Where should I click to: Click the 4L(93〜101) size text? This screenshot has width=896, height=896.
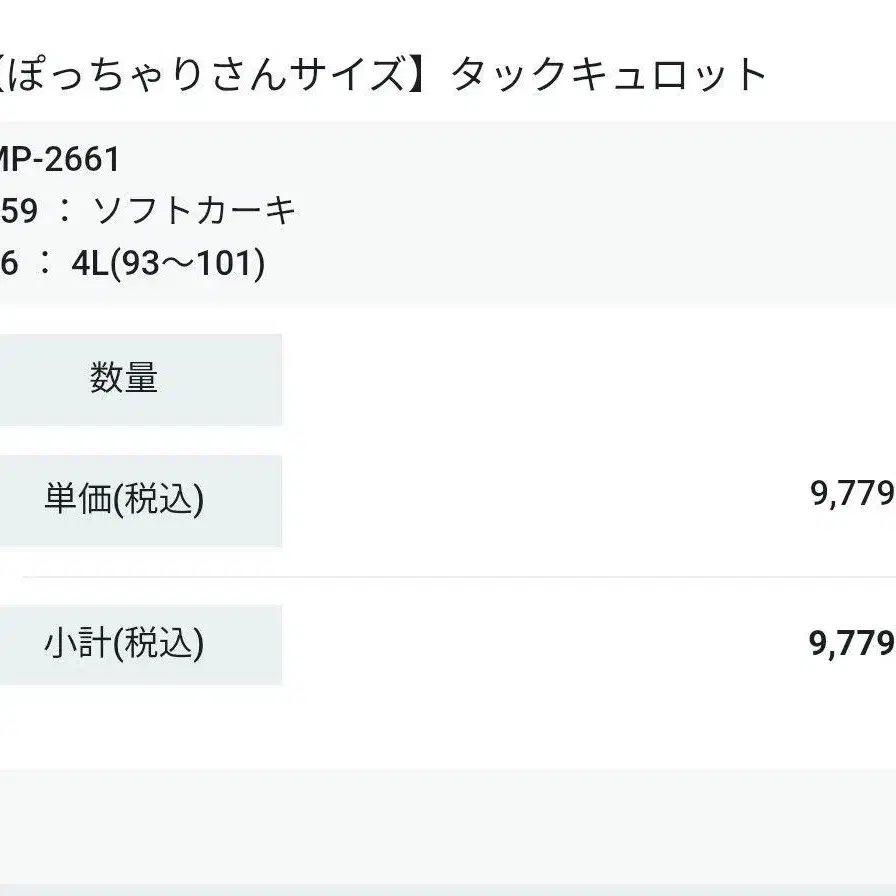coord(168,265)
